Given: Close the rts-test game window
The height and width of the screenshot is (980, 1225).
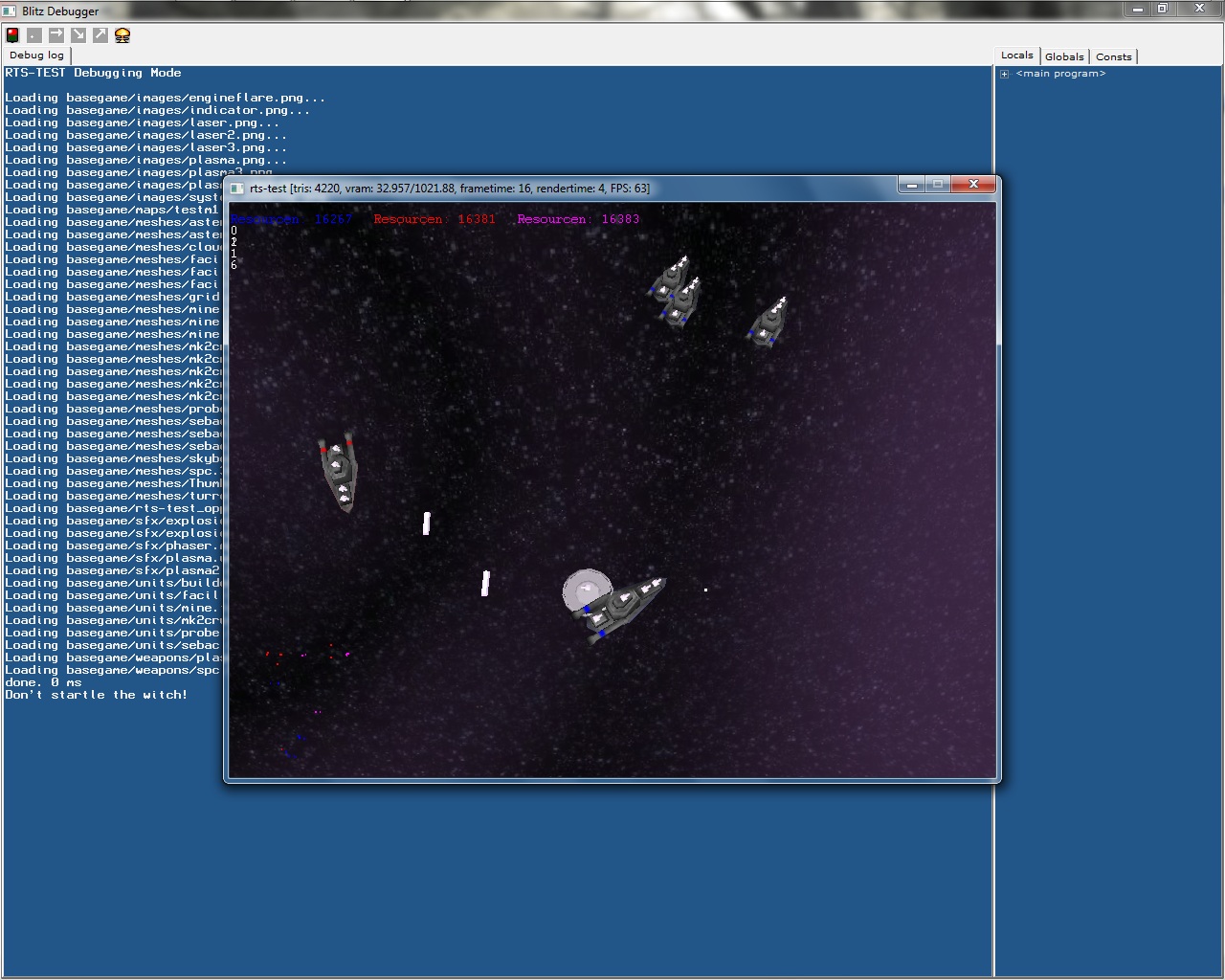Looking at the screenshot, I should 973,185.
